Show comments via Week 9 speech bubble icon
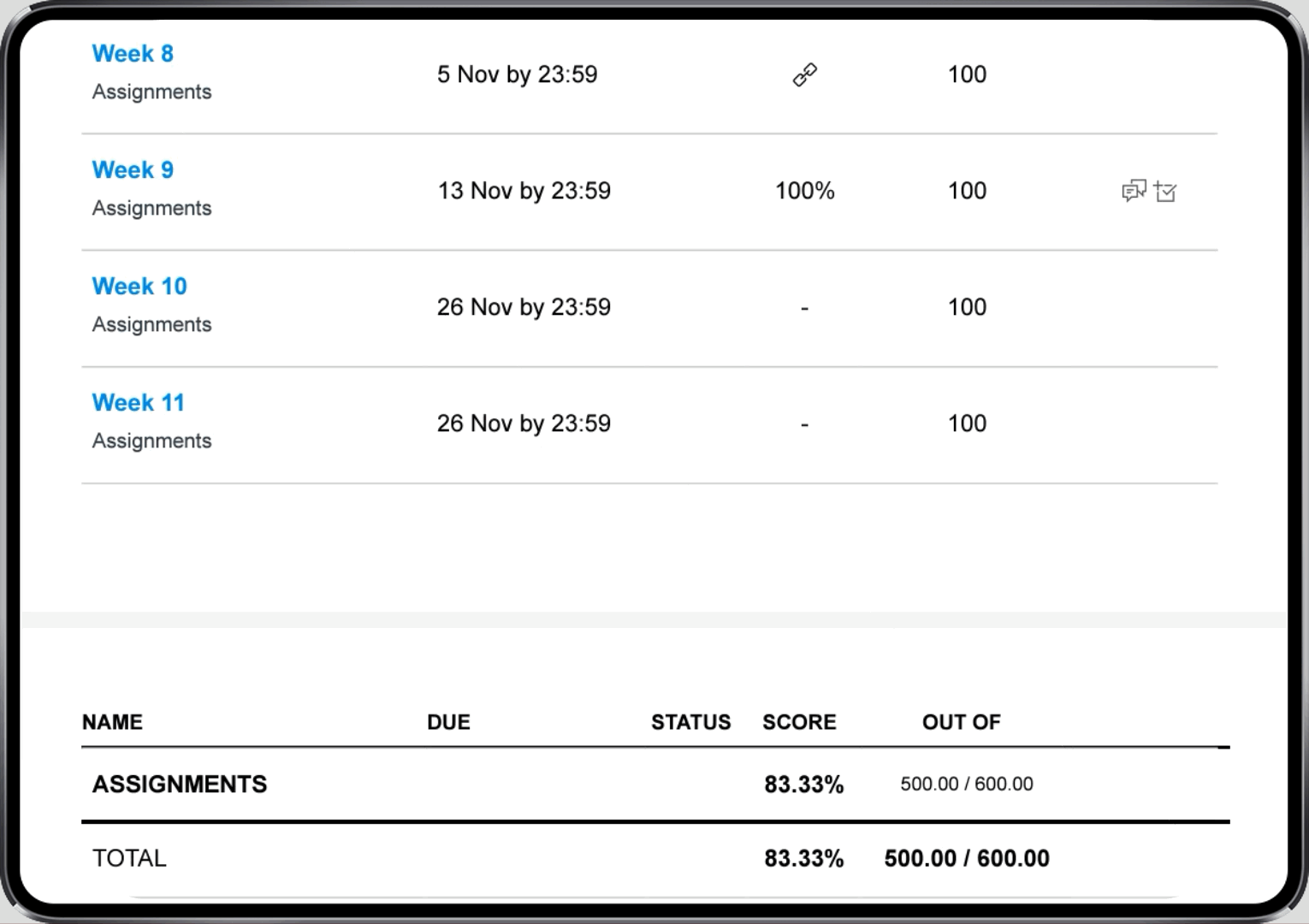The image size is (1309, 924). click(x=1134, y=191)
